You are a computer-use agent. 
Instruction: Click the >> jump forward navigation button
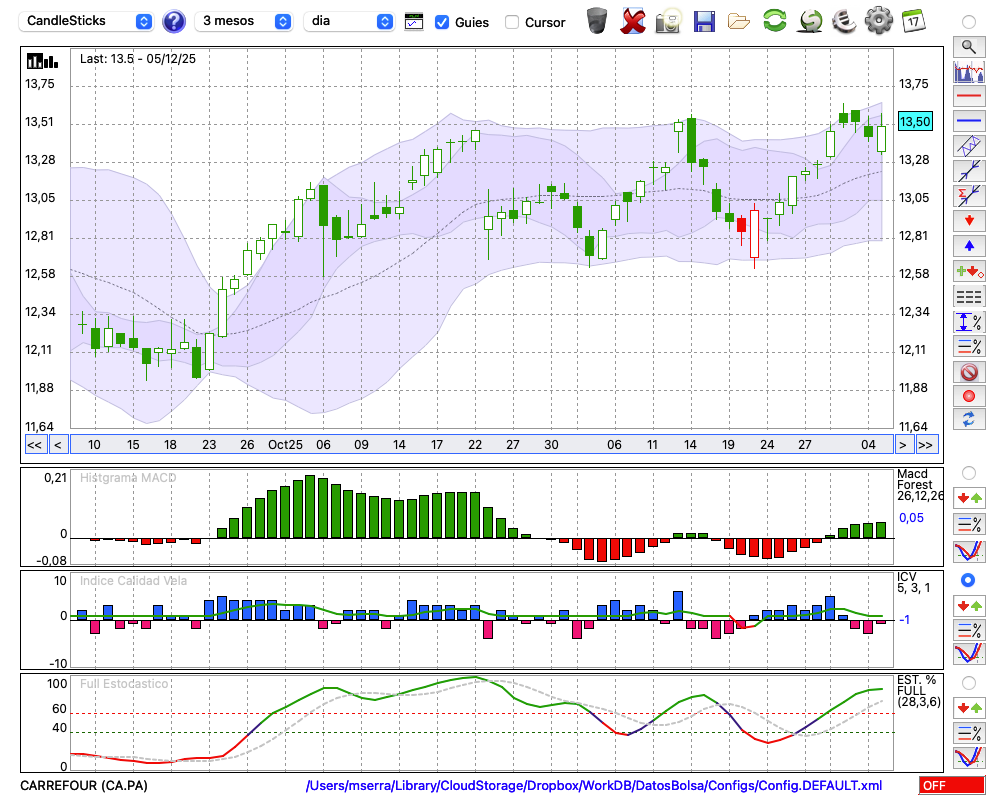927,445
